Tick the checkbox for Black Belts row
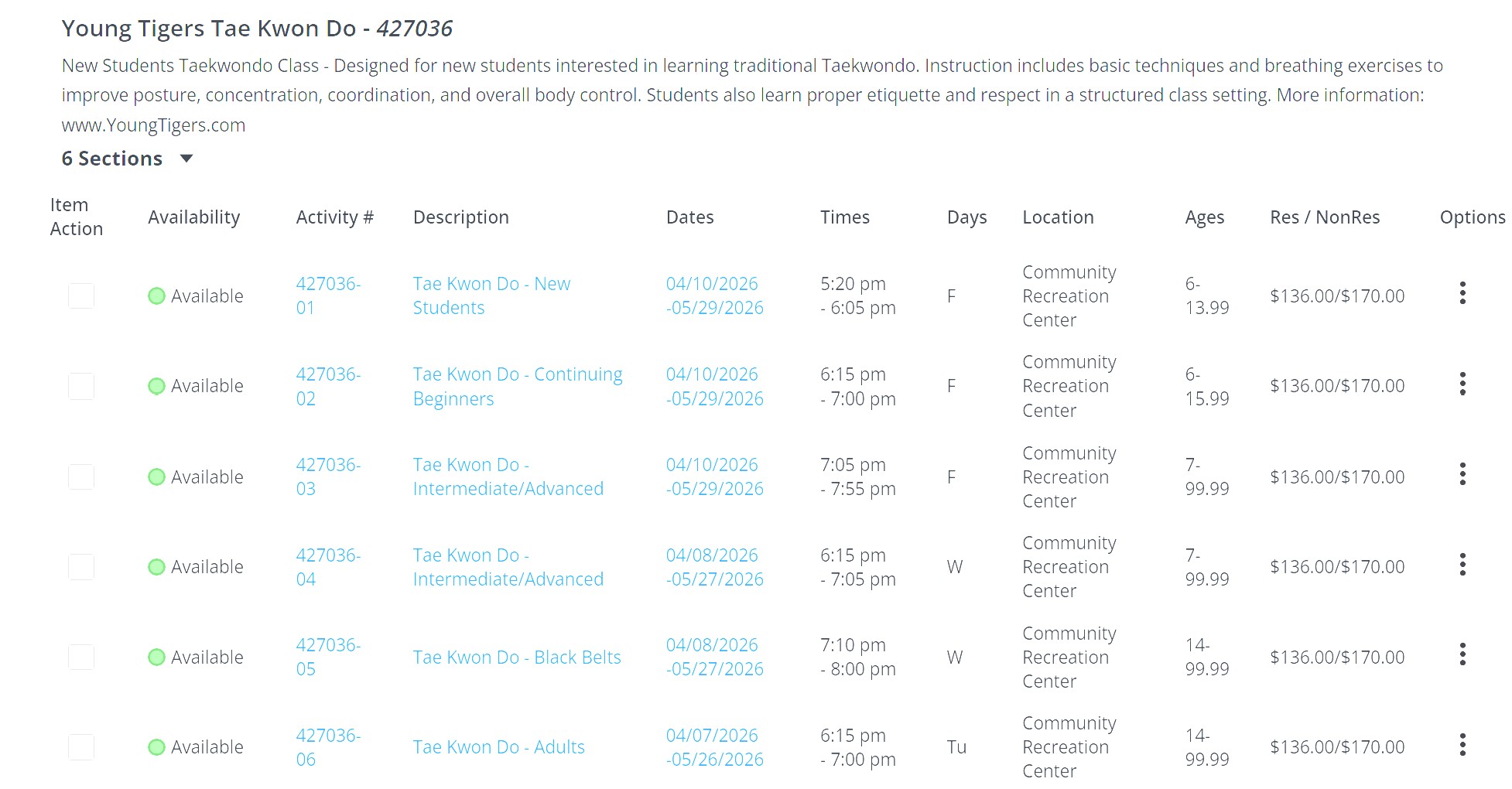The height and width of the screenshot is (789, 1512). (81, 657)
